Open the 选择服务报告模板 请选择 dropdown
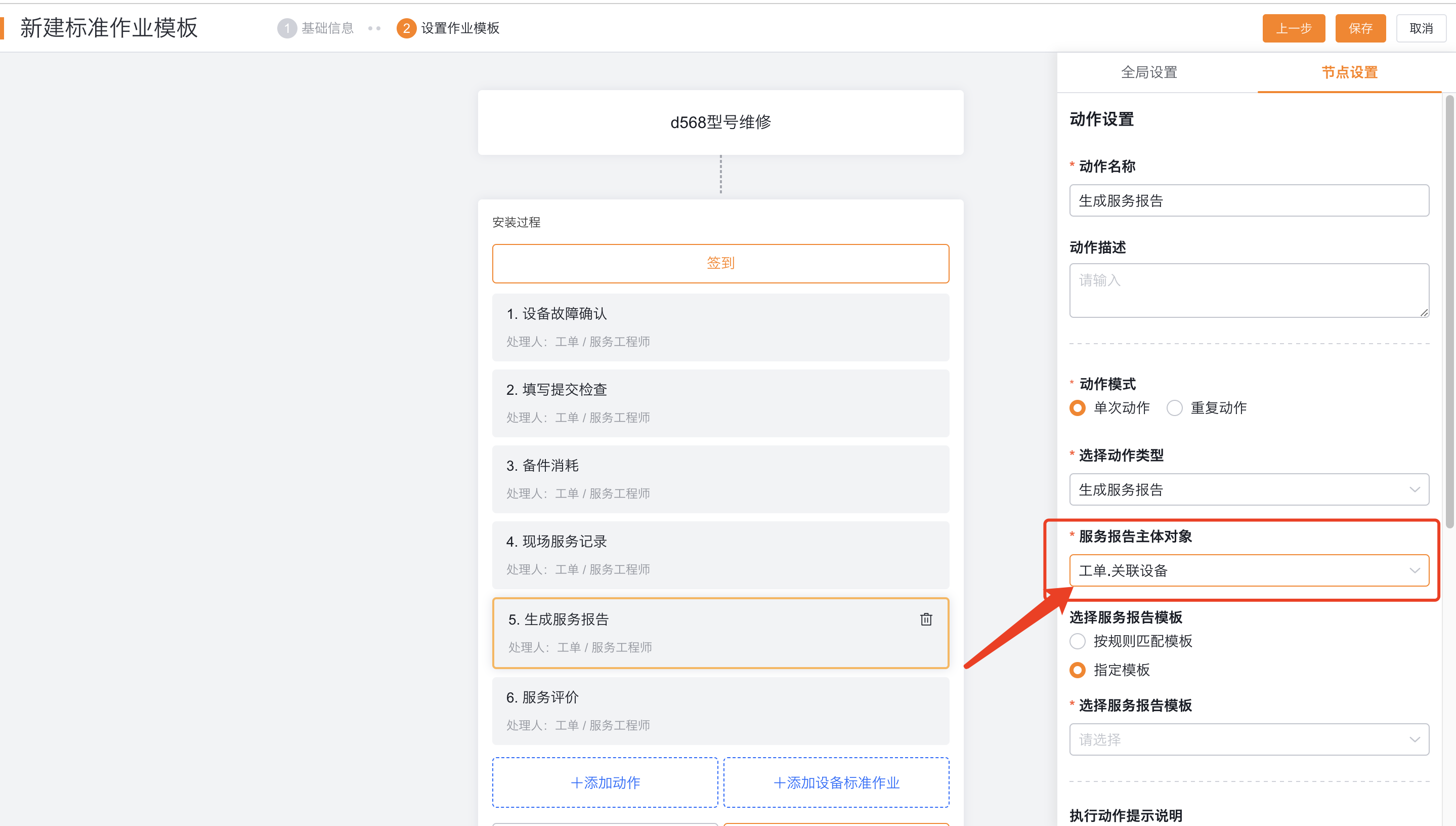The width and height of the screenshot is (1456, 826). coord(1249,739)
